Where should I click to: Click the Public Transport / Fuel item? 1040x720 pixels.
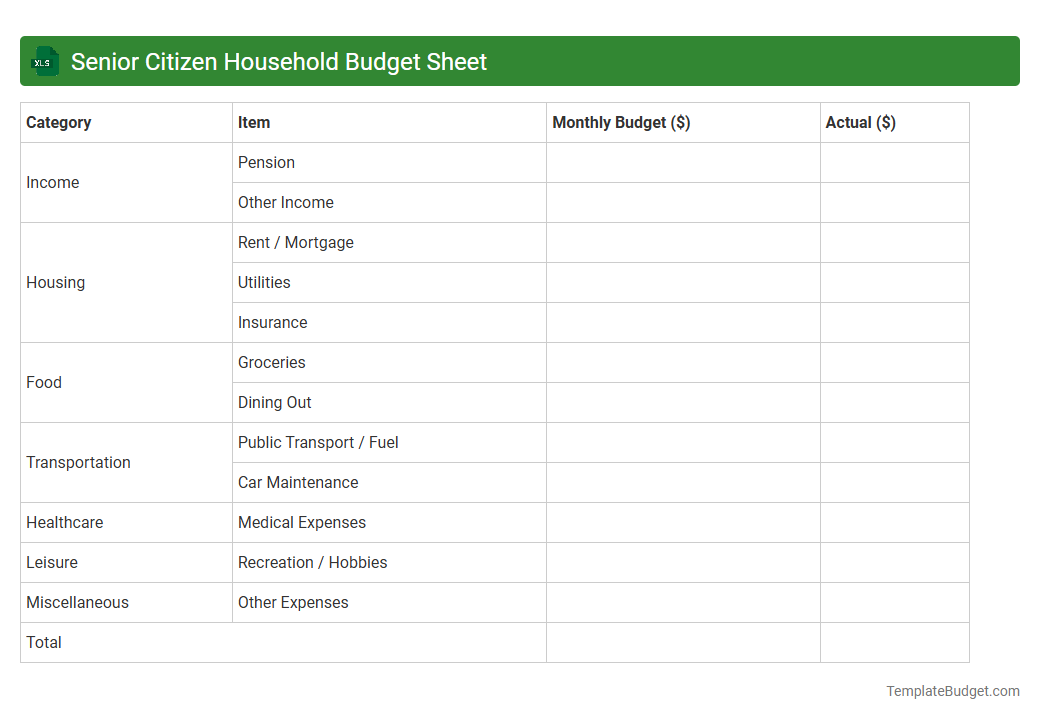318,442
